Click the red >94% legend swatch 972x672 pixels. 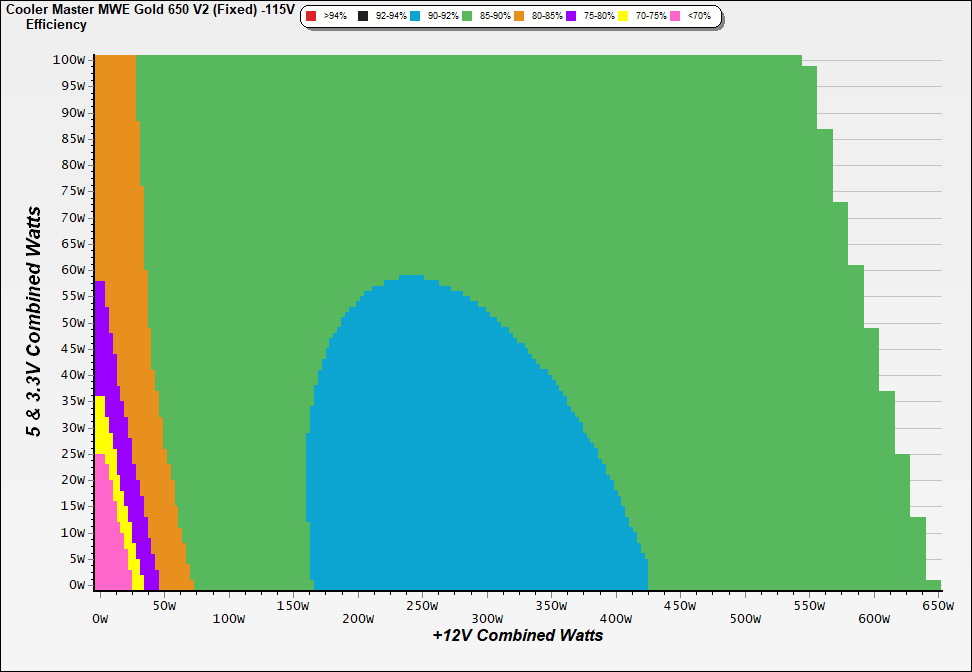(x=311, y=16)
